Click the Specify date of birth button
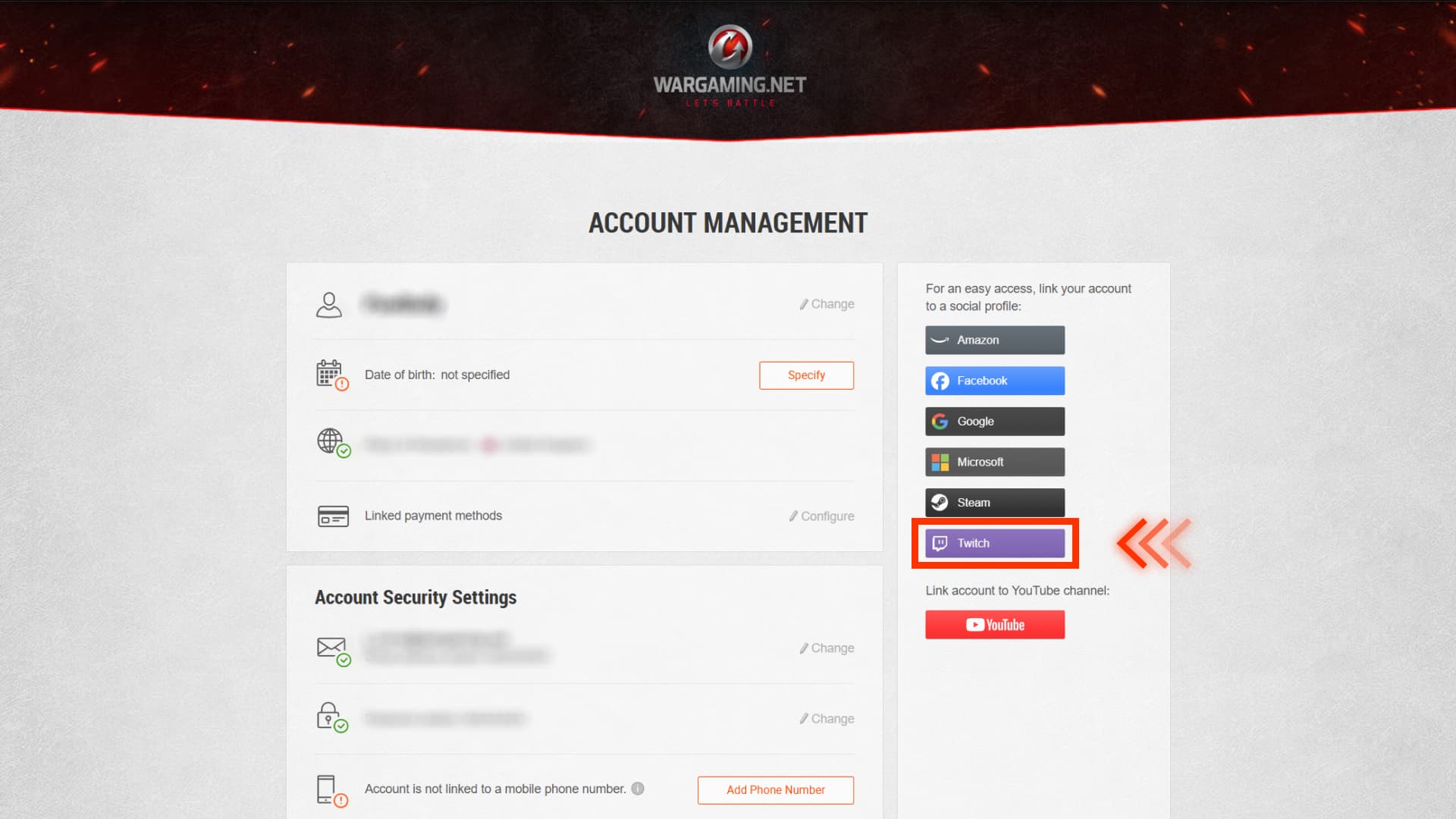Viewport: 1456px width, 819px height. [806, 375]
